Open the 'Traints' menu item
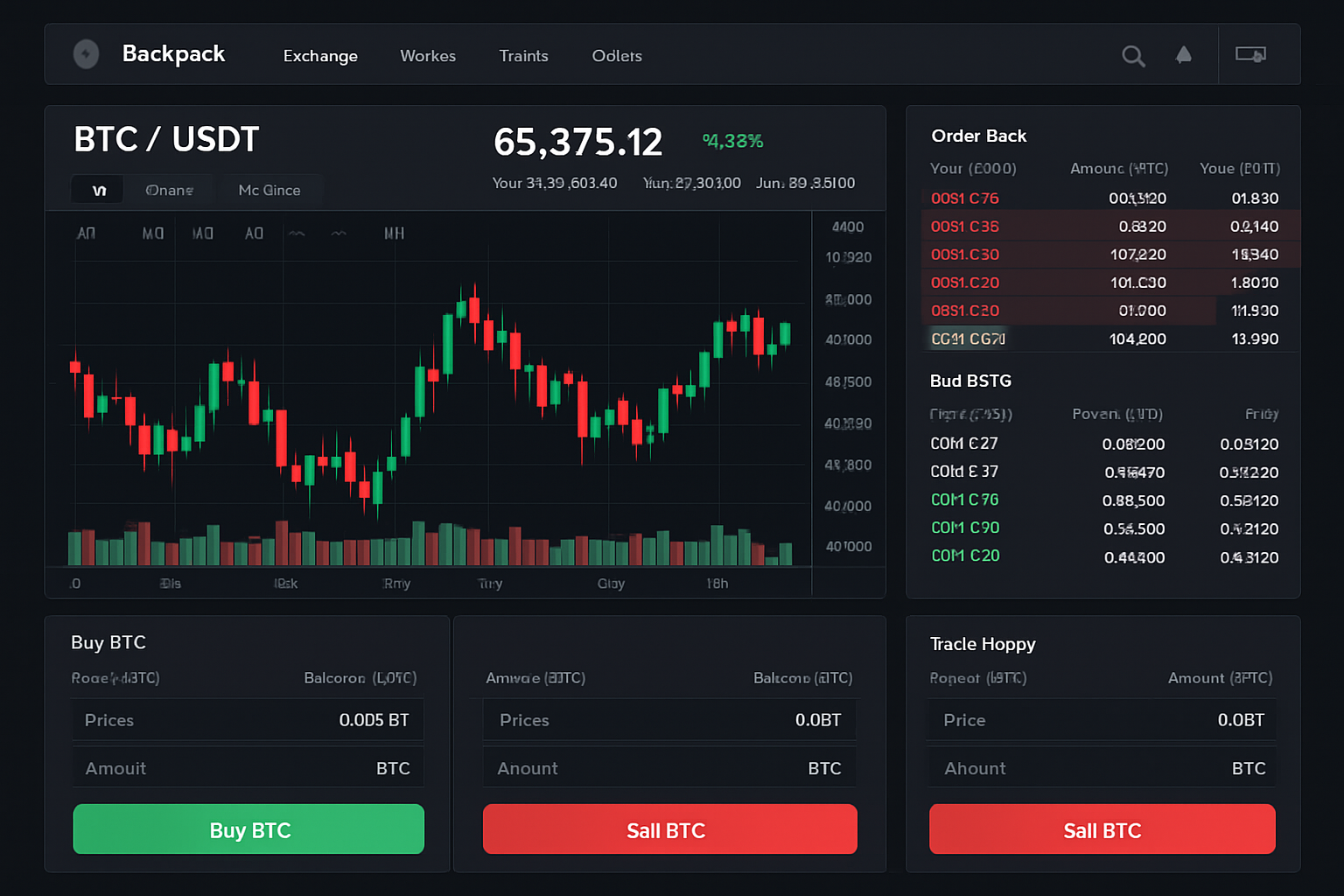 pyautogui.click(x=523, y=56)
